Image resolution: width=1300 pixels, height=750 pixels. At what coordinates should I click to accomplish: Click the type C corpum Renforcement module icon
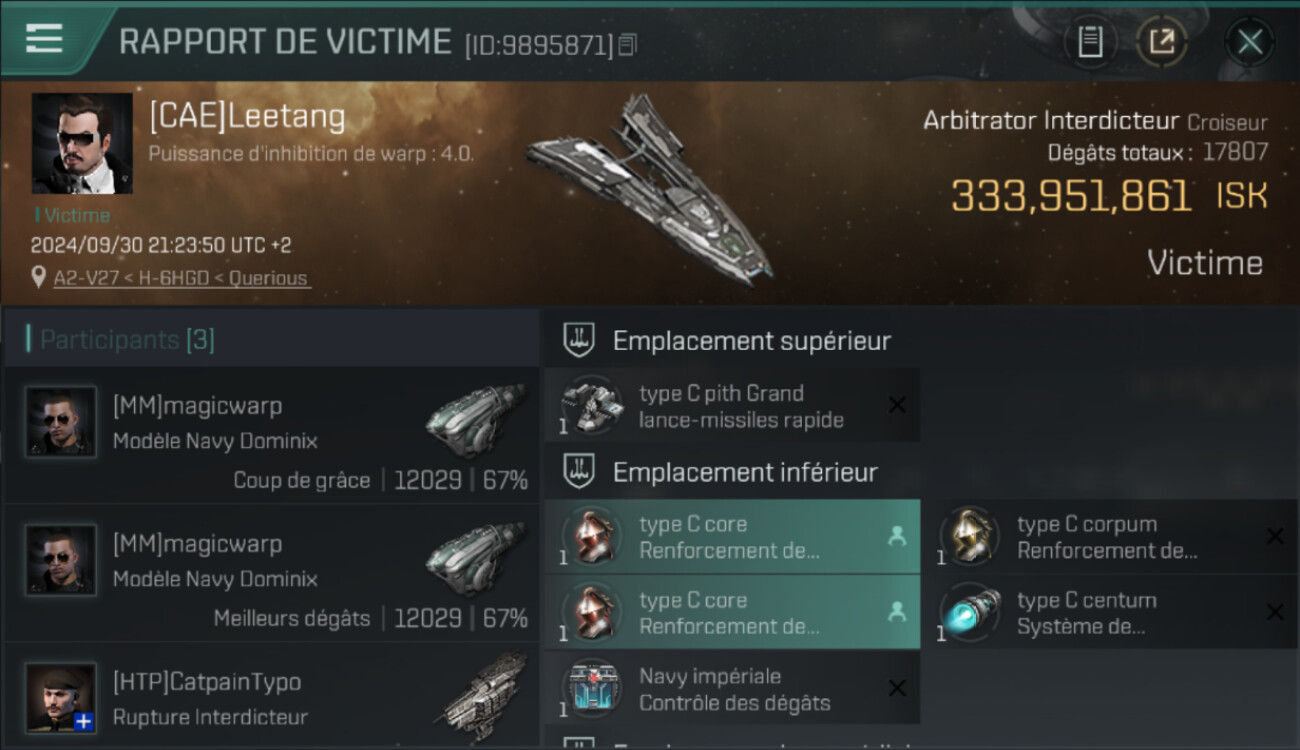969,537
